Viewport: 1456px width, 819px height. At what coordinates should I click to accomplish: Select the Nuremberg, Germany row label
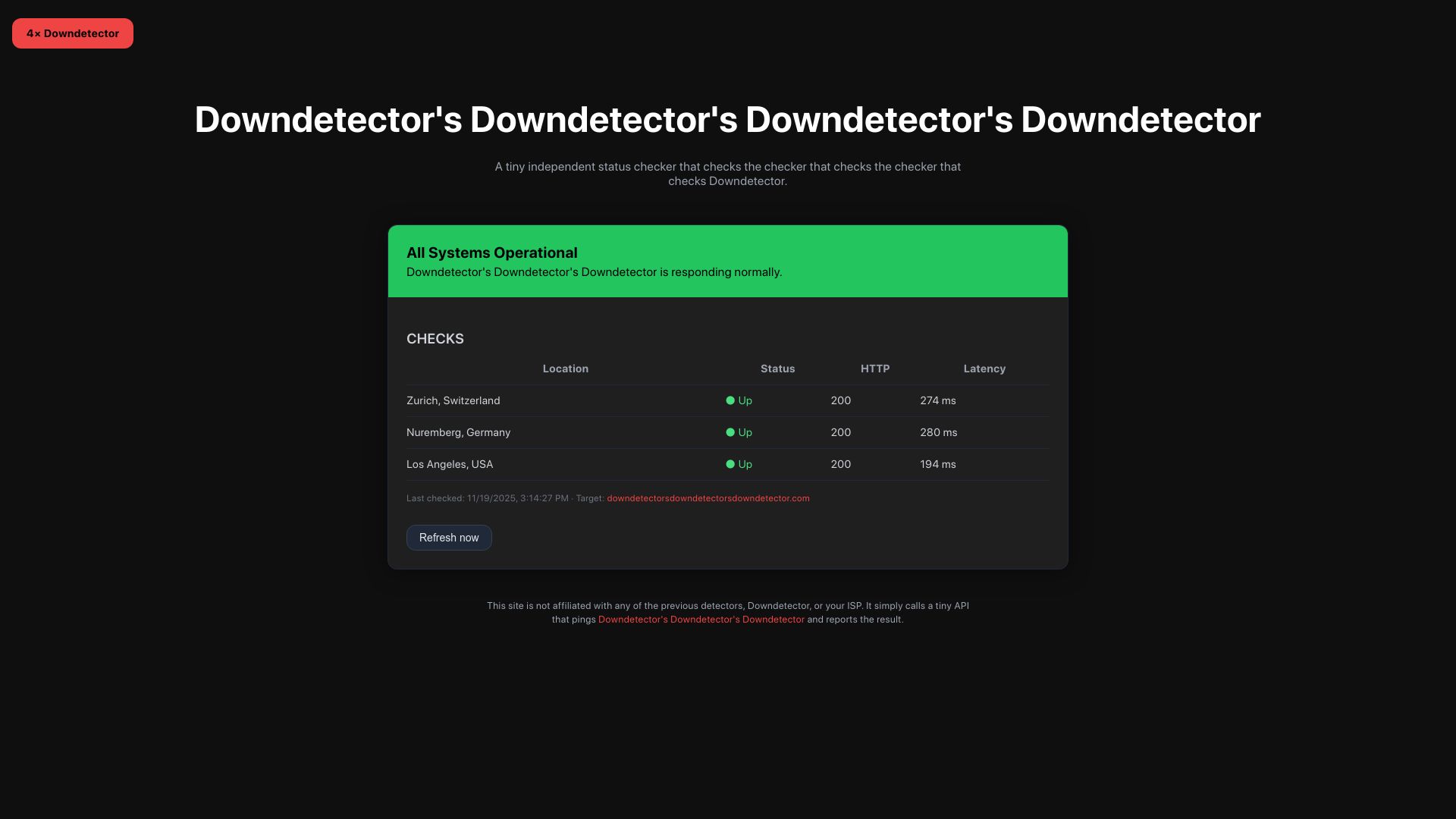point(459,432)
